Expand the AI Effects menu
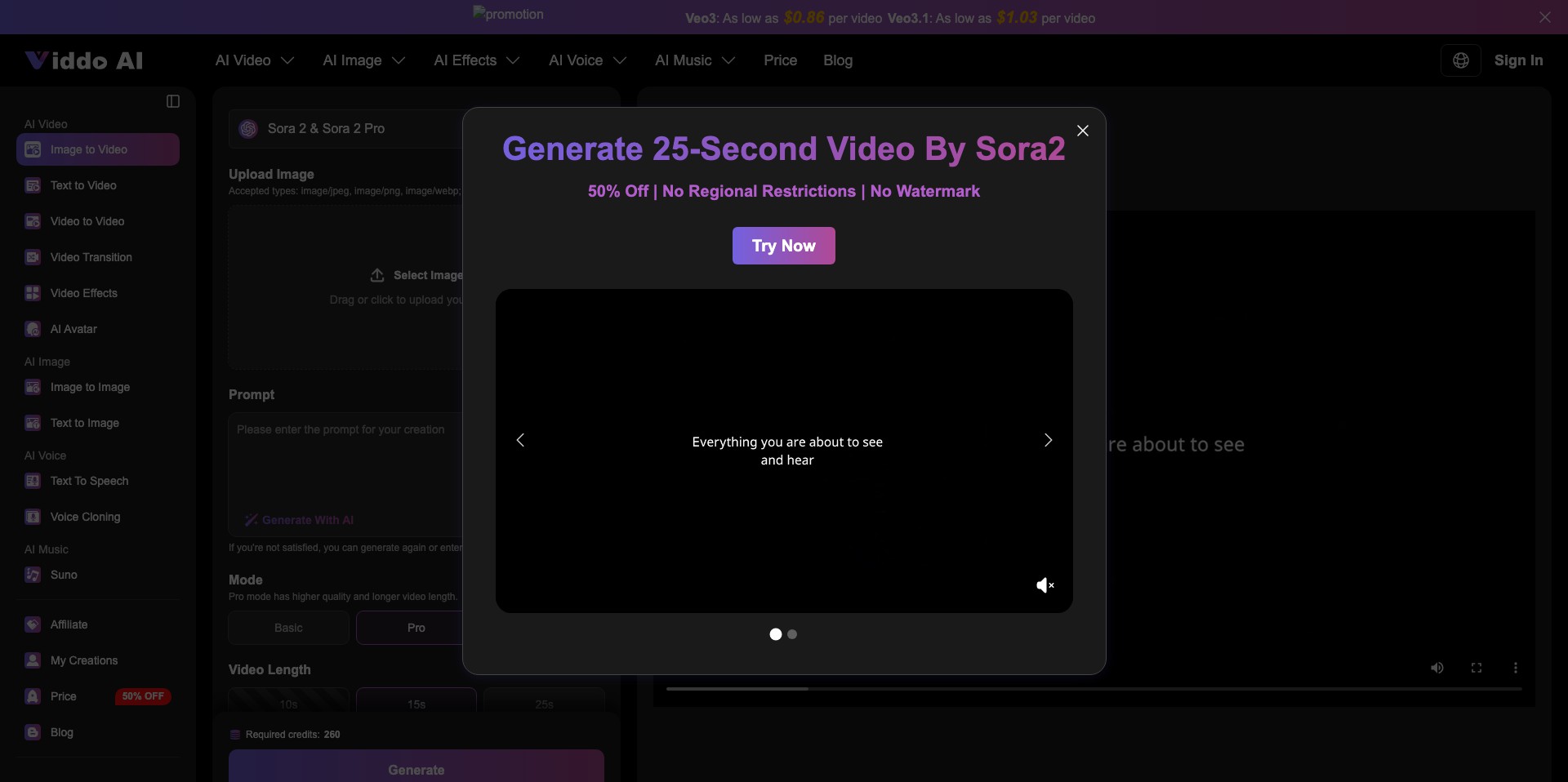This screenshot has height=782, width=1568. [x=477, y=60]
